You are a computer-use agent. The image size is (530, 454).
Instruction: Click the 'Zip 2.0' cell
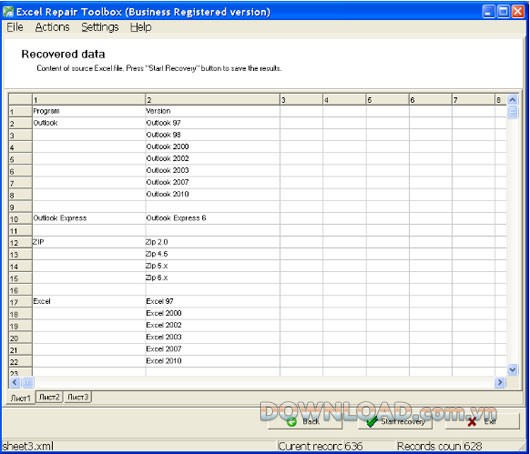(x=213, y=242)
